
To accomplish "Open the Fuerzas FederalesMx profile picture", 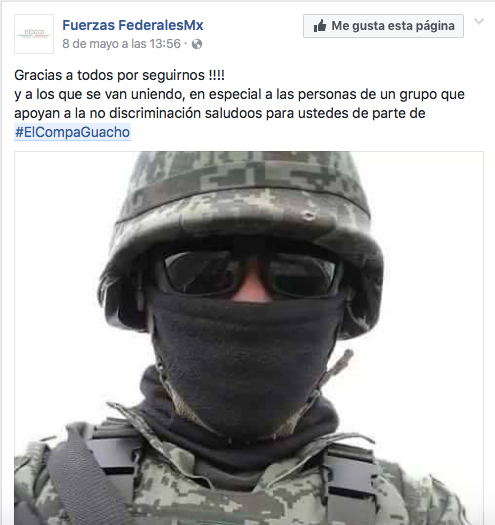I will coord(34,34).
